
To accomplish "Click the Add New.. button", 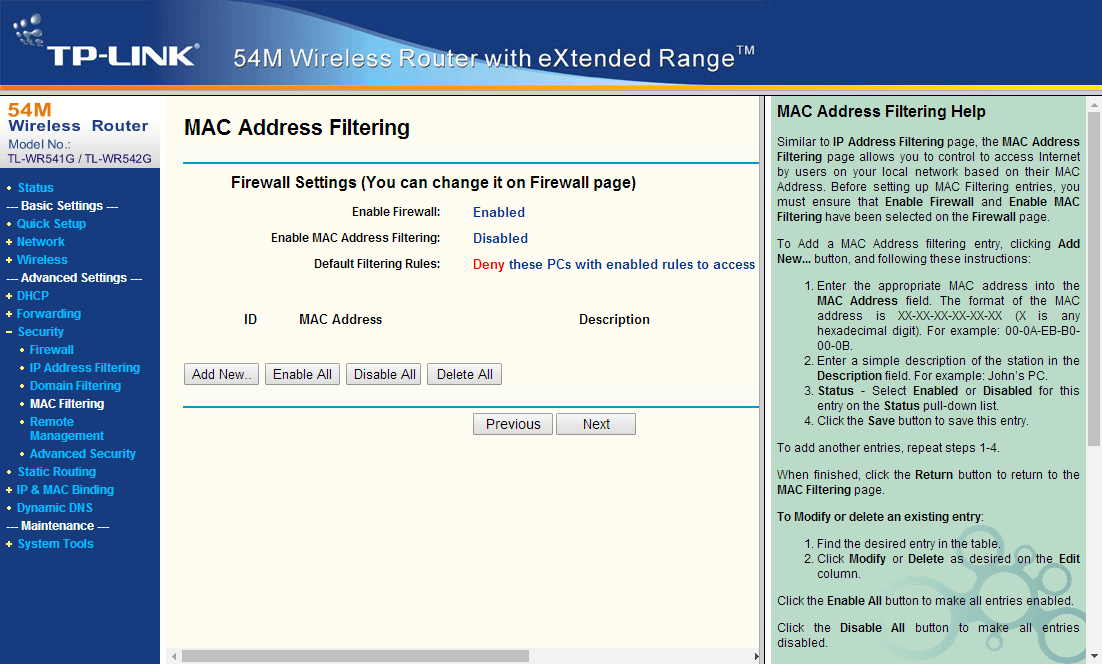I will 221,375.
